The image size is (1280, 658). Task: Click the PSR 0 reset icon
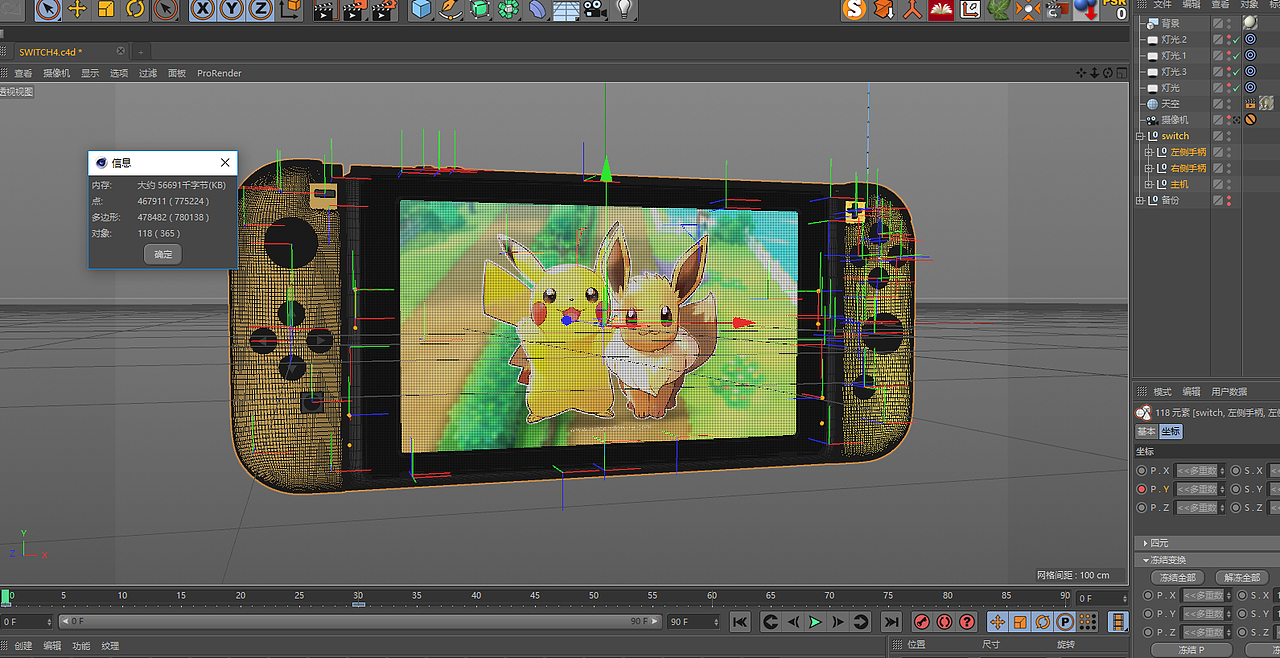pyautogui.click(x=1115, y=9)
